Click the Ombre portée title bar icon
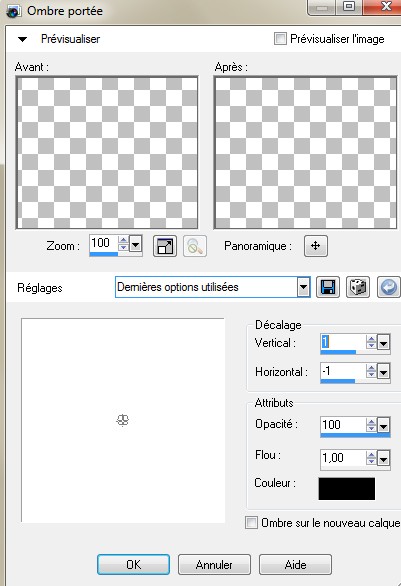This screenshot has width=401, height=586. pyautogui.click(x=13, y=11)
